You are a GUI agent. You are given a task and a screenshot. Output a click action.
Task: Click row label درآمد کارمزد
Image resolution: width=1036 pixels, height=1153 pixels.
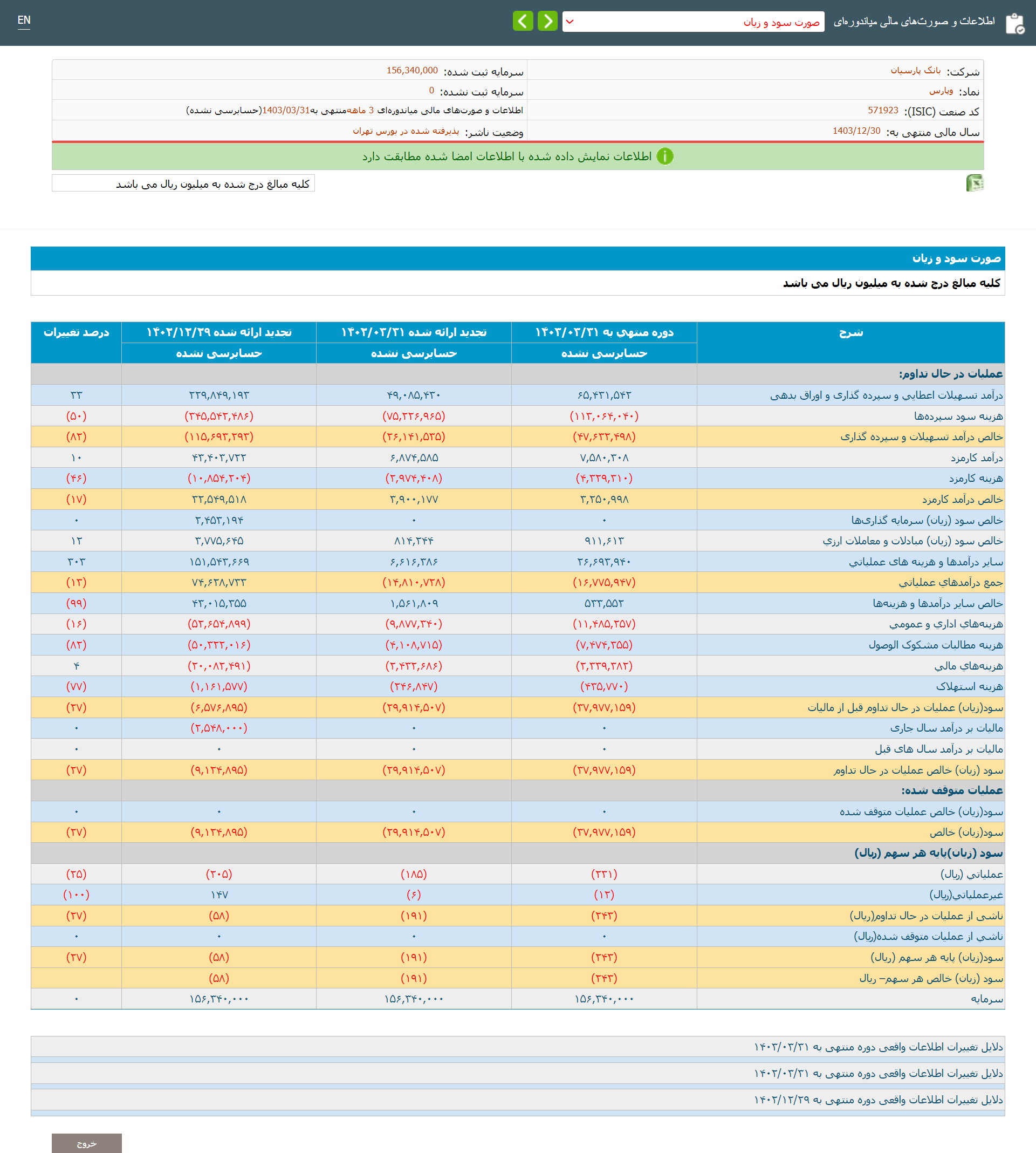click(977, 458)
